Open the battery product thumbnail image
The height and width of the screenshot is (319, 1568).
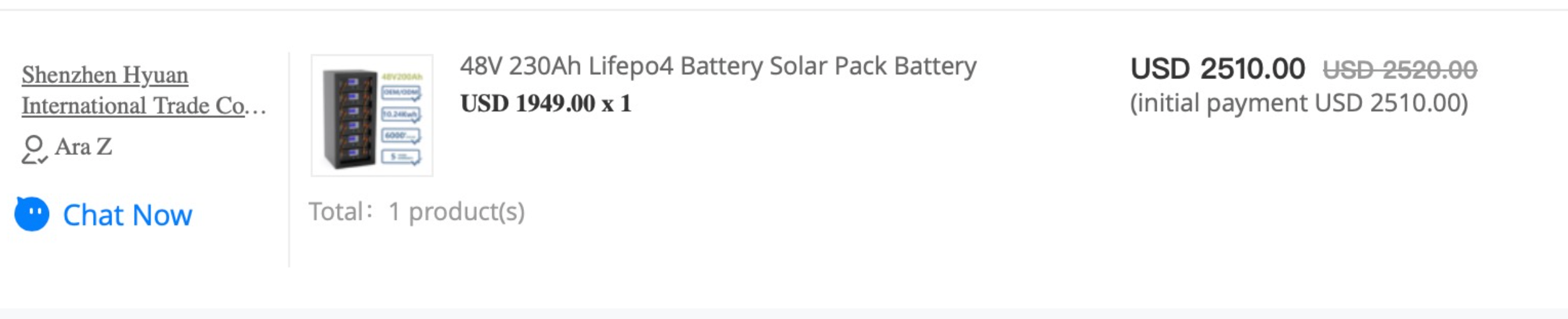(x=372, y=115)
